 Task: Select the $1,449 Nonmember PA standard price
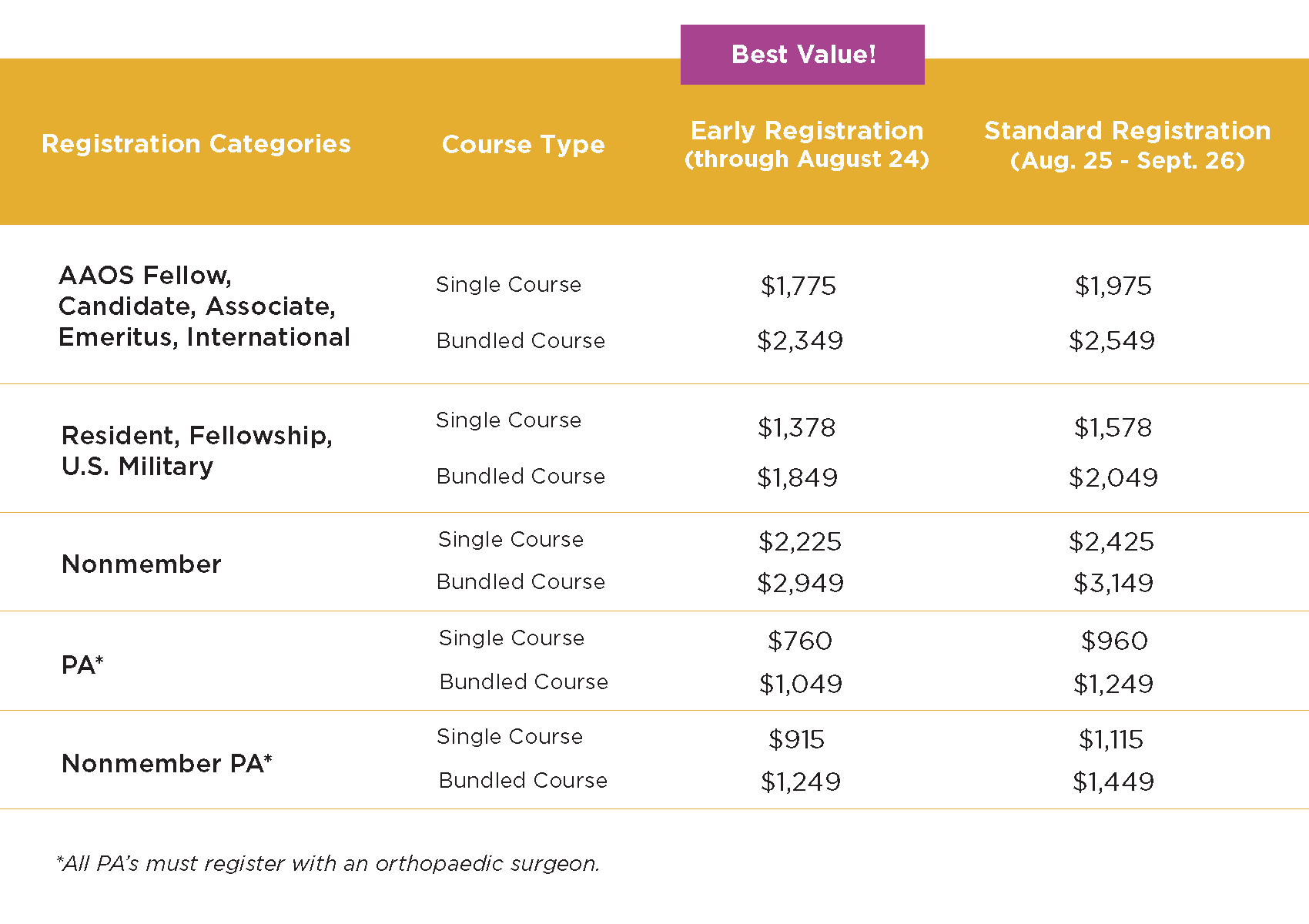pyautogui.click(x=1113, y=782)
